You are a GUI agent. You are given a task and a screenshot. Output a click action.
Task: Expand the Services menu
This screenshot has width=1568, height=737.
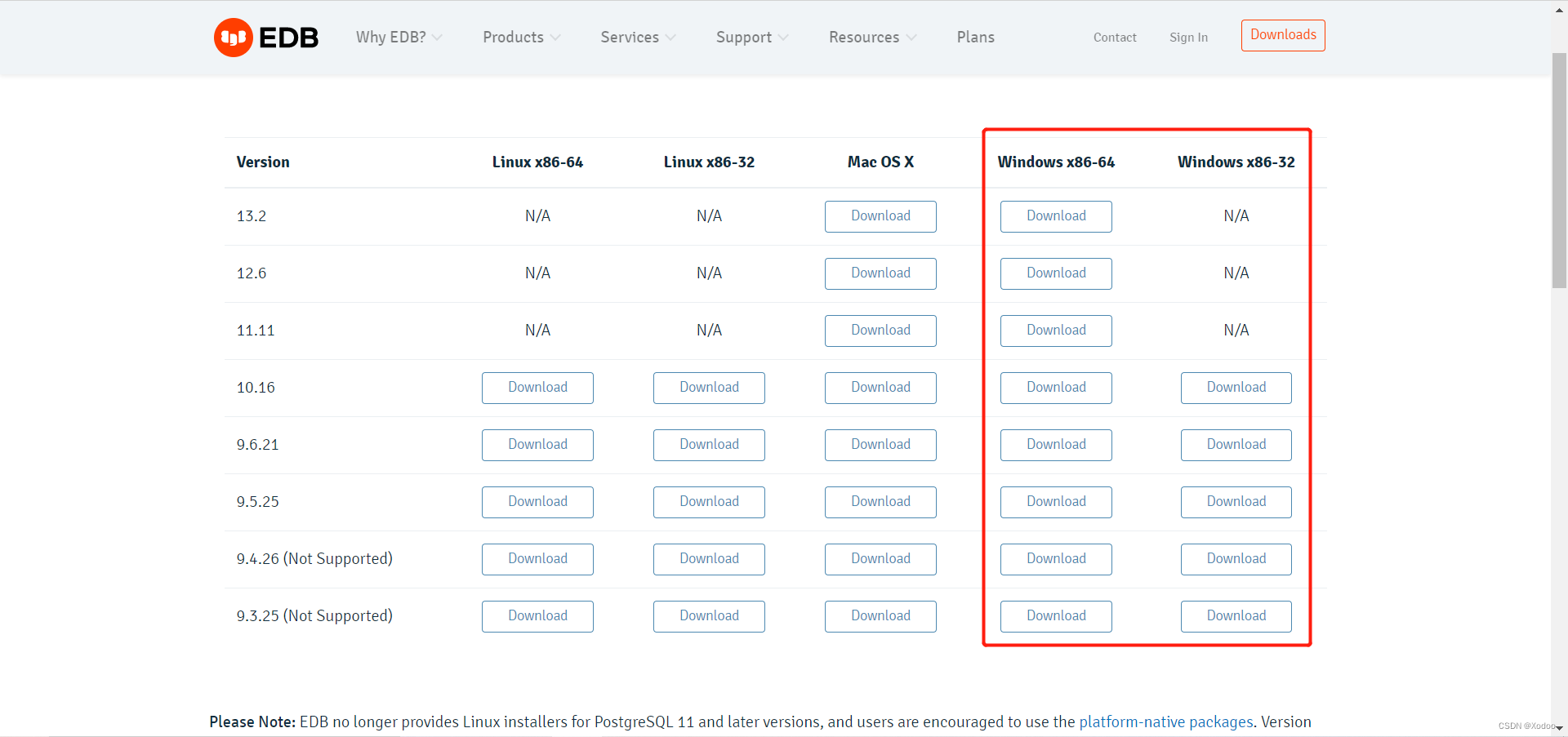[x=638, y=38]
